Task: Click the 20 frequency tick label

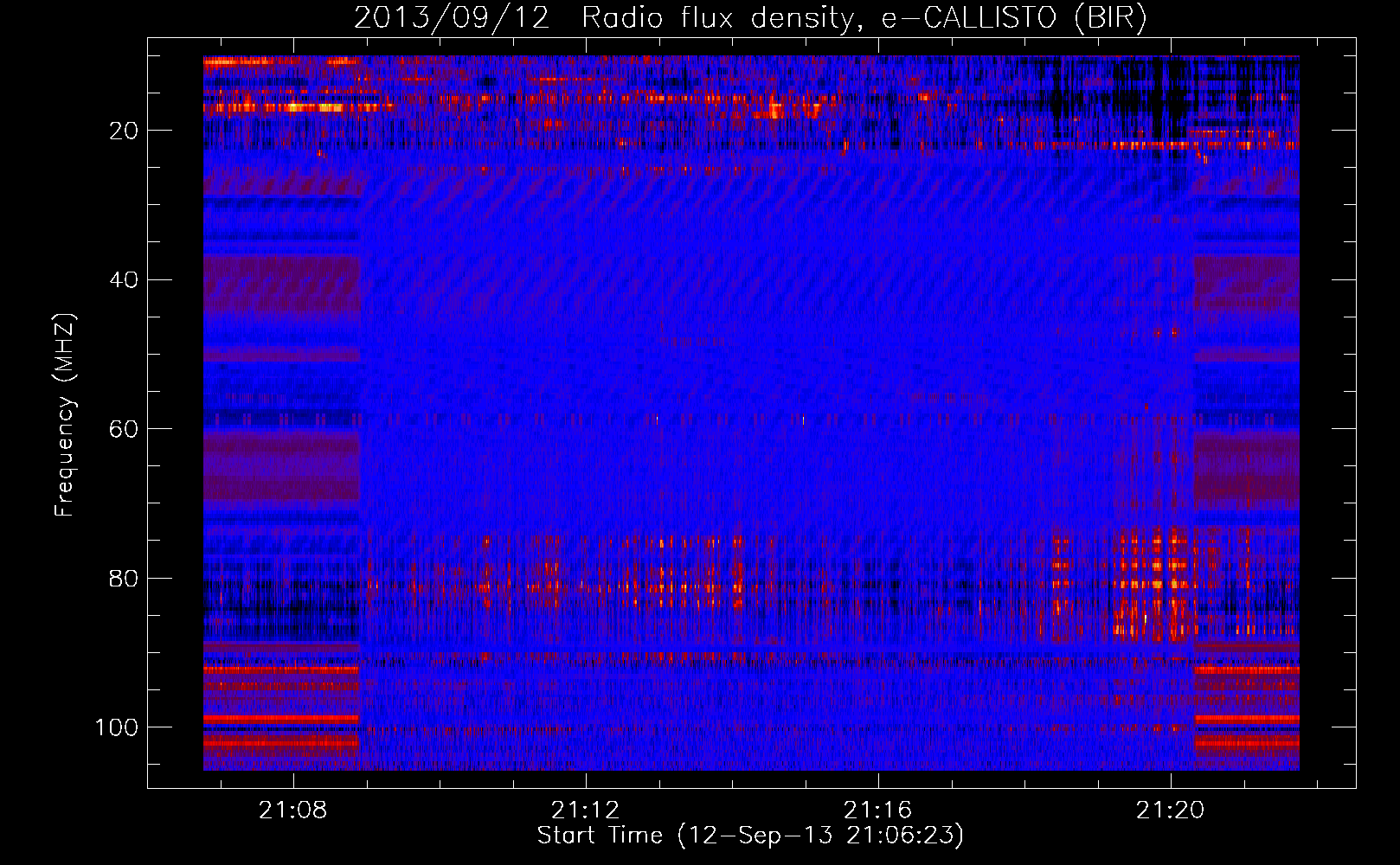Action: tap(124, 131)
